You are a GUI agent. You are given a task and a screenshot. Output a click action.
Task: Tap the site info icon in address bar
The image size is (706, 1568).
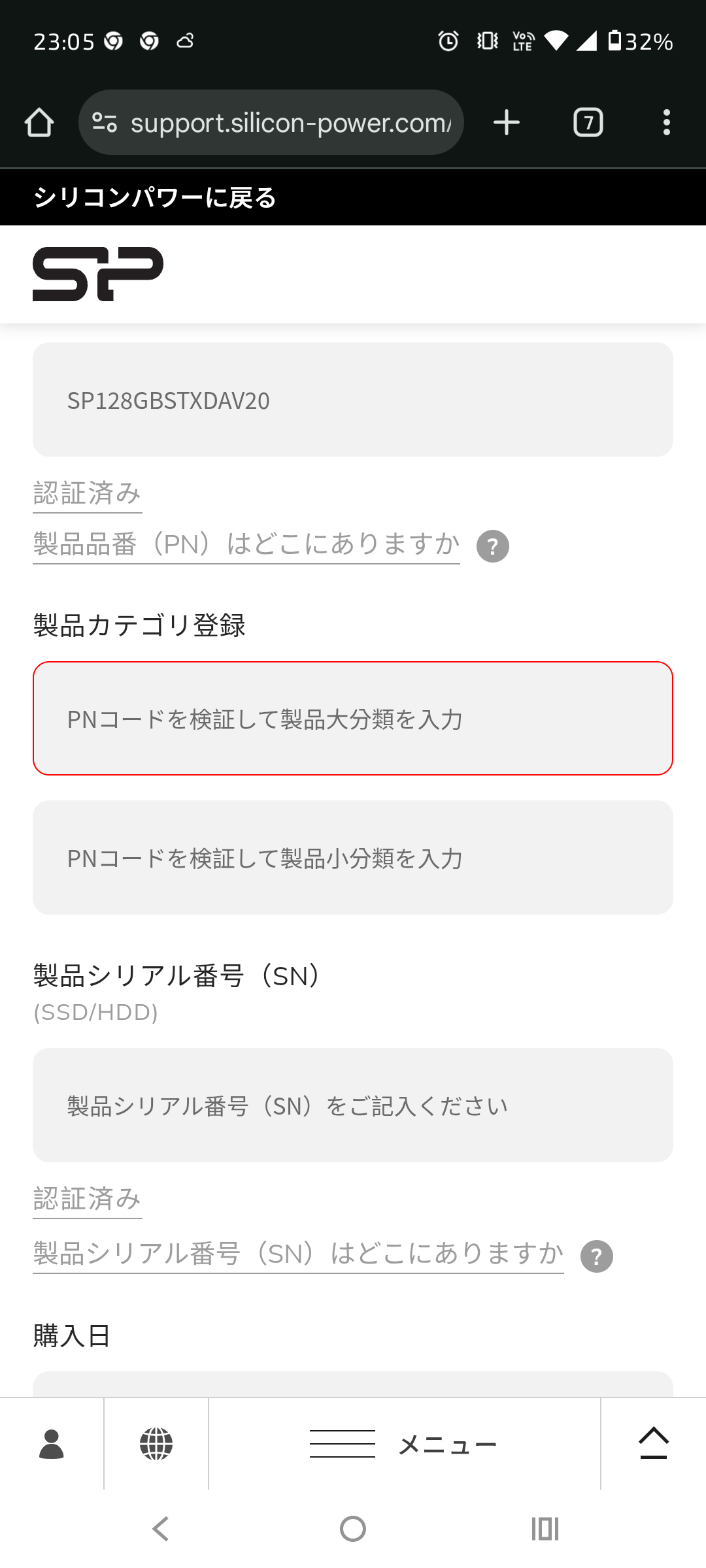point(105,123)
